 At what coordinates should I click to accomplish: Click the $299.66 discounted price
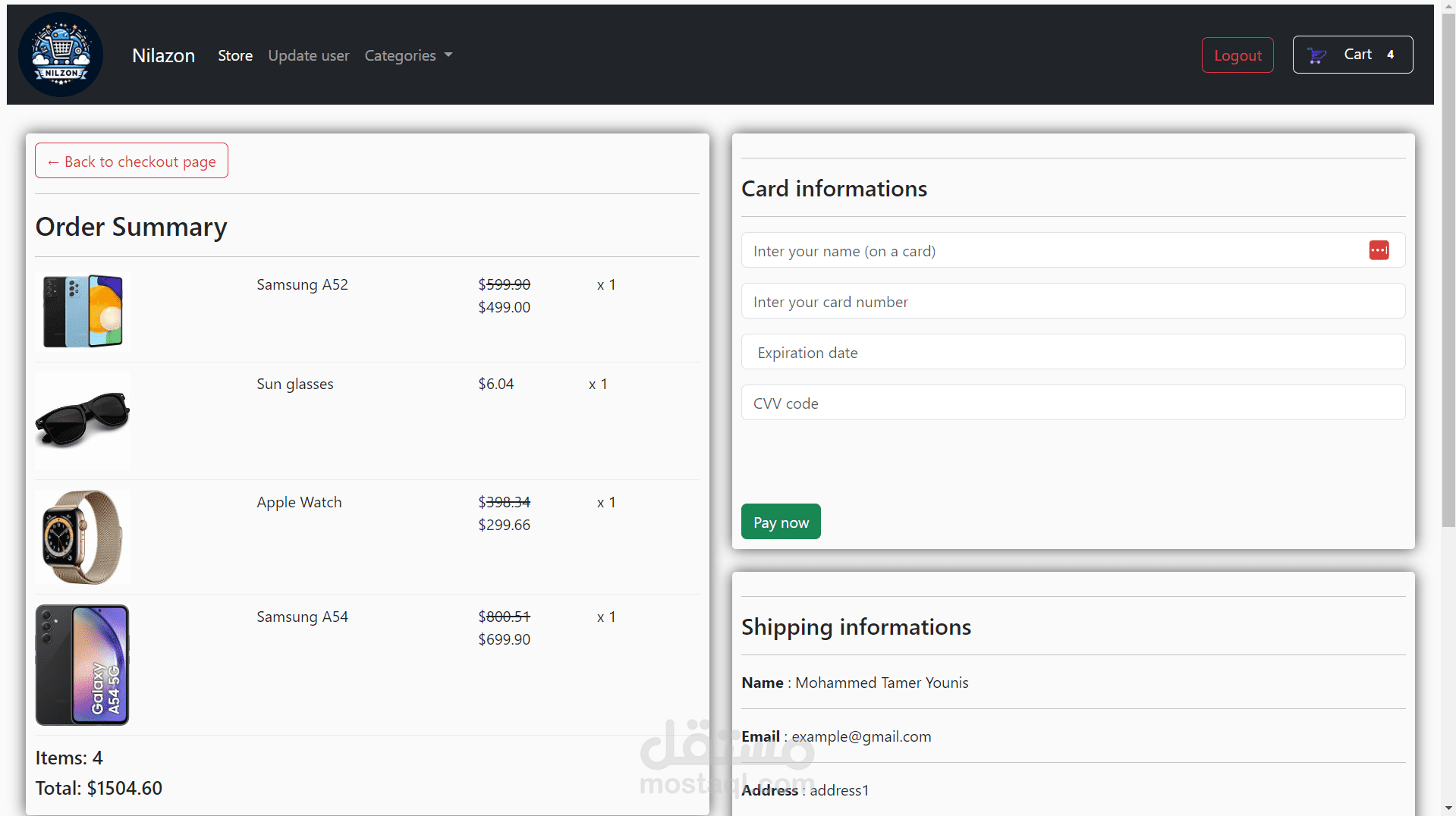click(504, 525)
